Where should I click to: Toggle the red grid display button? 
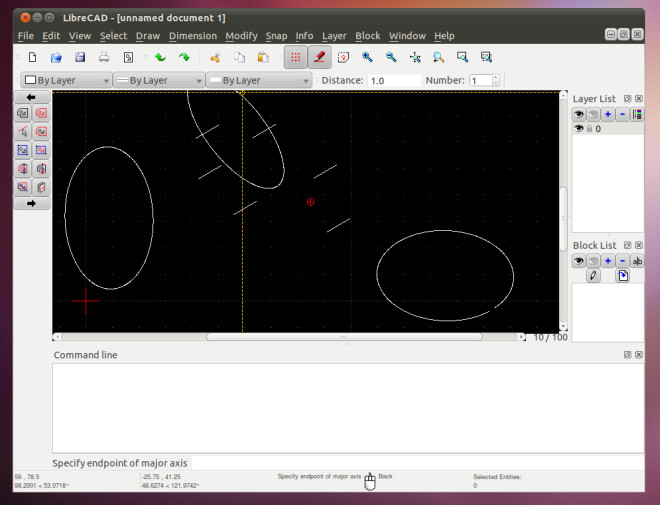pyautogui.click(x=295, y=58)
